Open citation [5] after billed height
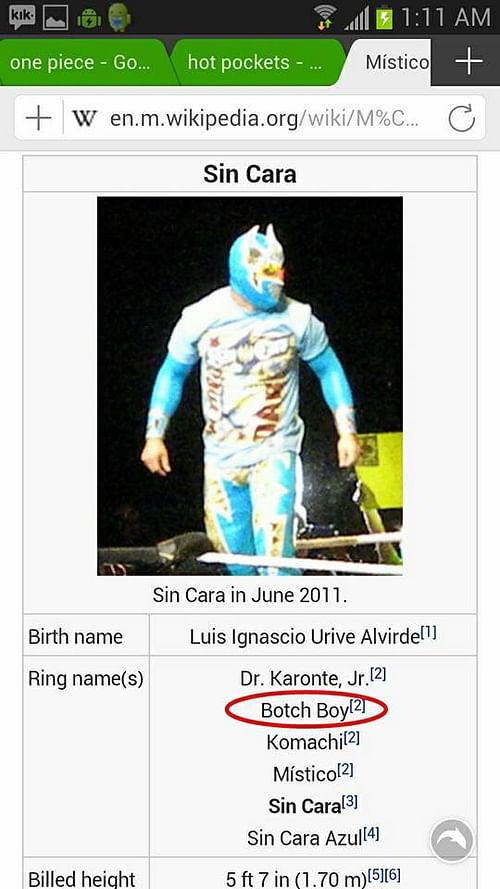Viewport: 500px width, 889px height. point(376,875)
